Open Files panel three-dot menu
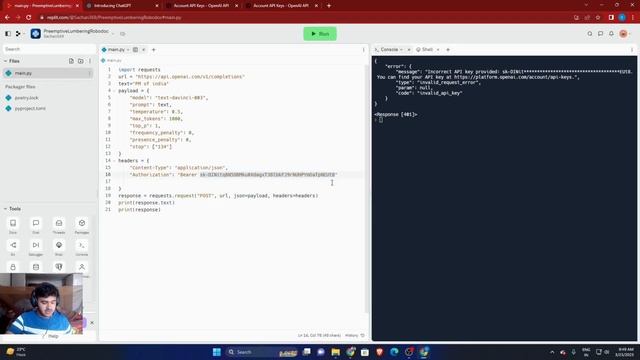 90,61
